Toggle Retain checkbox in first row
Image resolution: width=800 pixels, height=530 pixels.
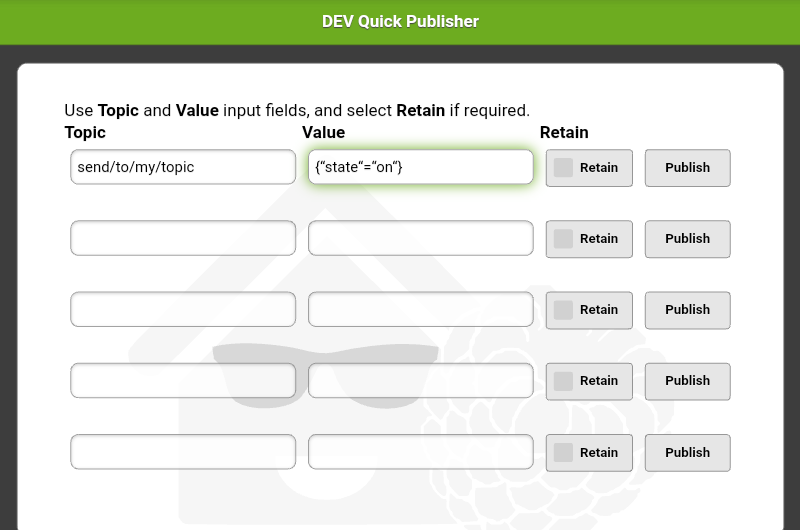click(x=564, y=168)
